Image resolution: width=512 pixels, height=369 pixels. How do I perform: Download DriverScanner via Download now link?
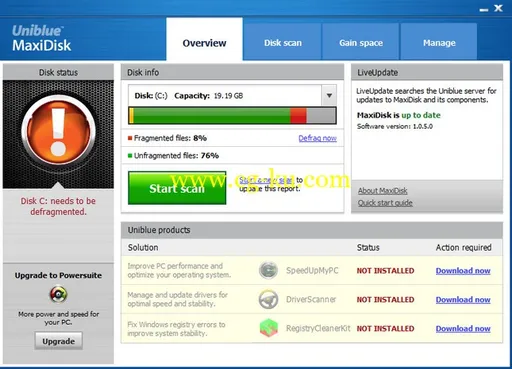(463, 300)
